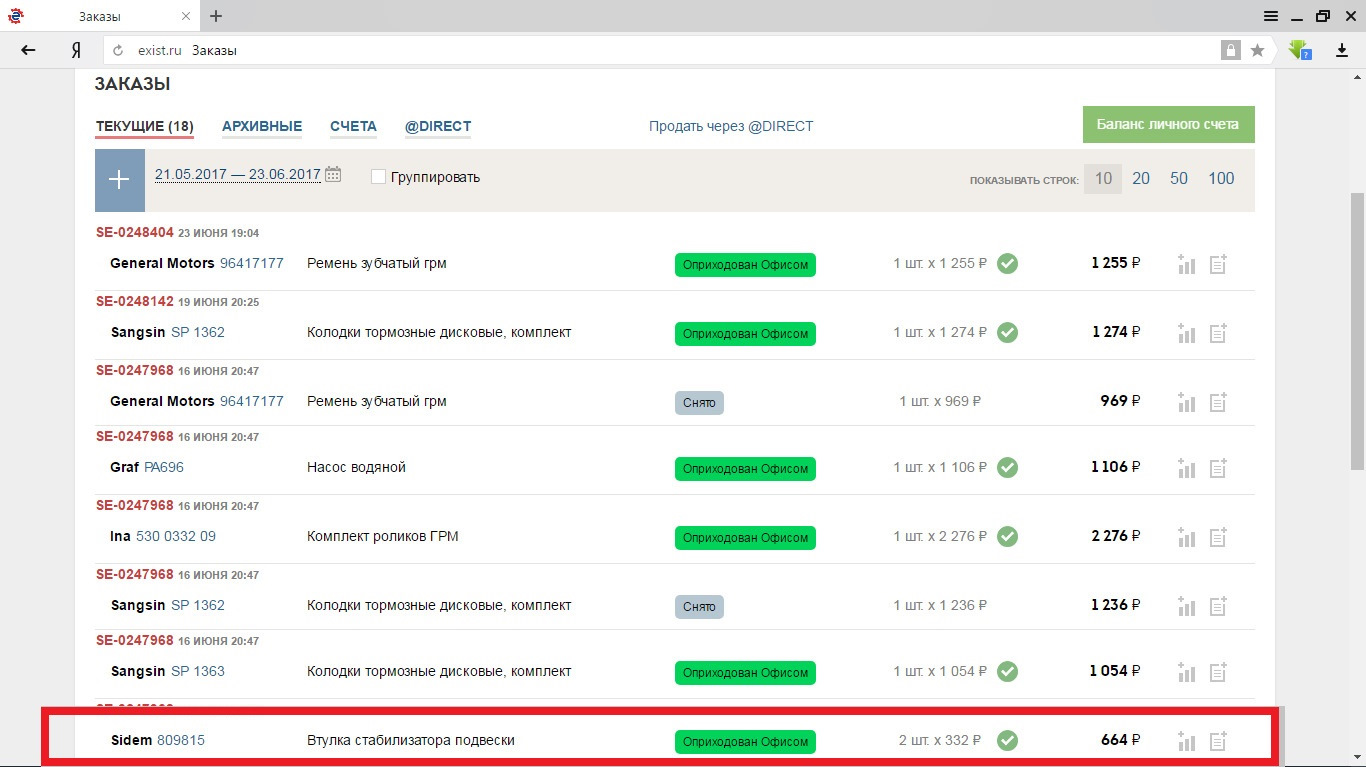This screenshot has width=1366, height=767.
Task: Open order SE-0248404 link
Action: 135,232
